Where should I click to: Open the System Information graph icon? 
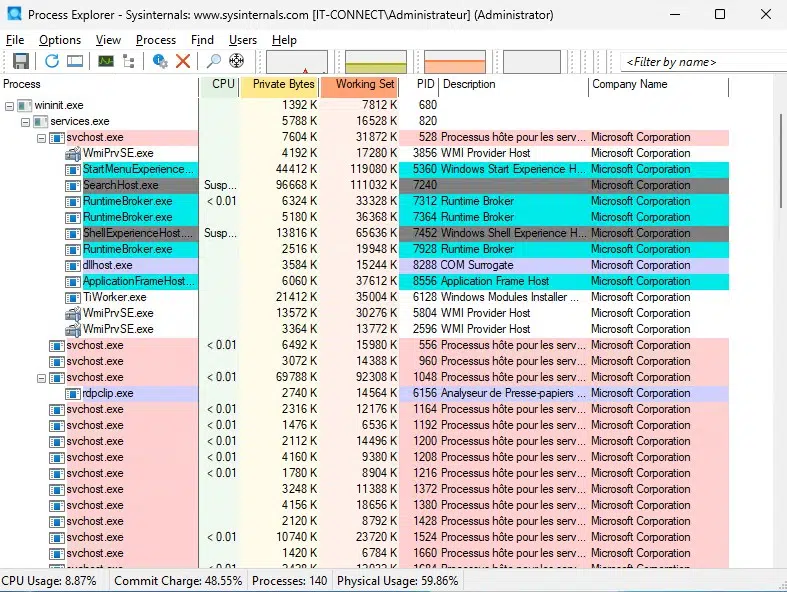click(x=105, y=61)
